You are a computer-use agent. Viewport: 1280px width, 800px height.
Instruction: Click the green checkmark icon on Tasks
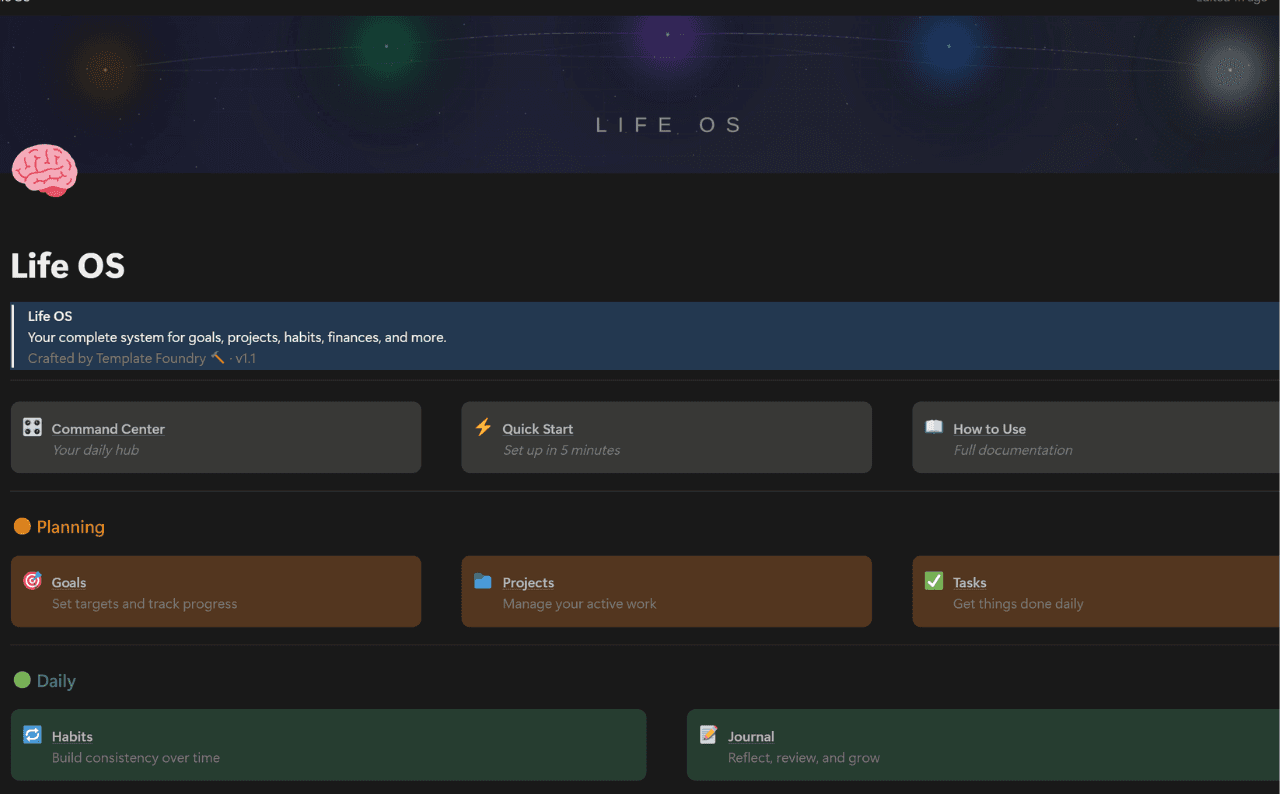click(x=934, y=581)
